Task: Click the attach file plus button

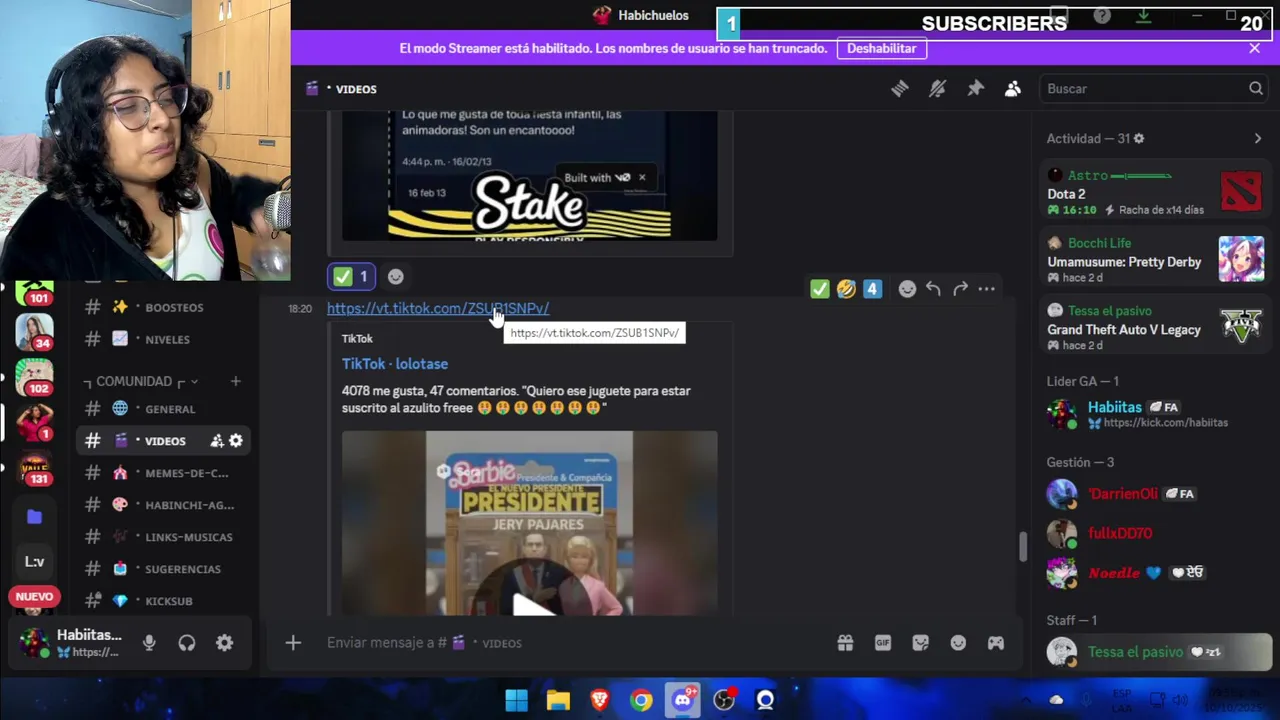Action: click(293, 643)
